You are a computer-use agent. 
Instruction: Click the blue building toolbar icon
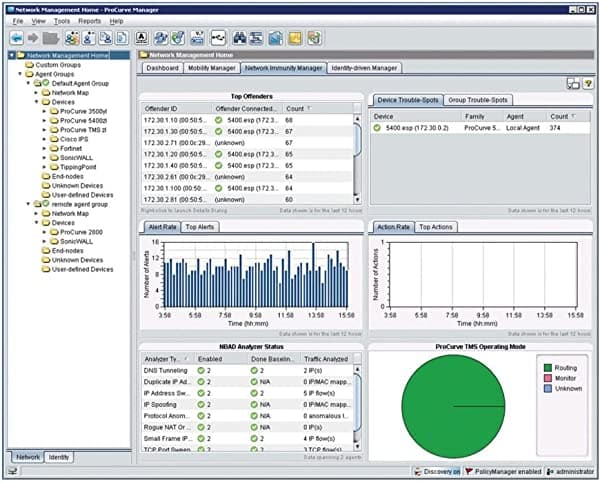[x=275, y=38]
